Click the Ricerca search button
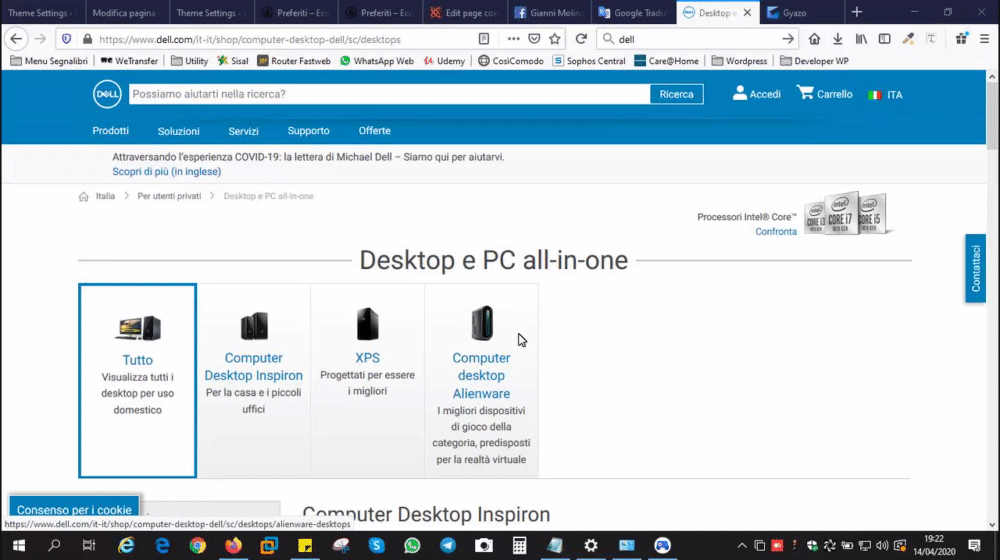The width and height of the screenshot is (1000, 560). click(676, 94)
